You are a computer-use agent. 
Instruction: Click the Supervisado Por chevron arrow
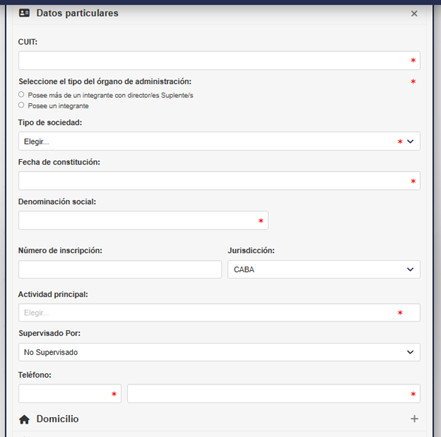[410, 352]
